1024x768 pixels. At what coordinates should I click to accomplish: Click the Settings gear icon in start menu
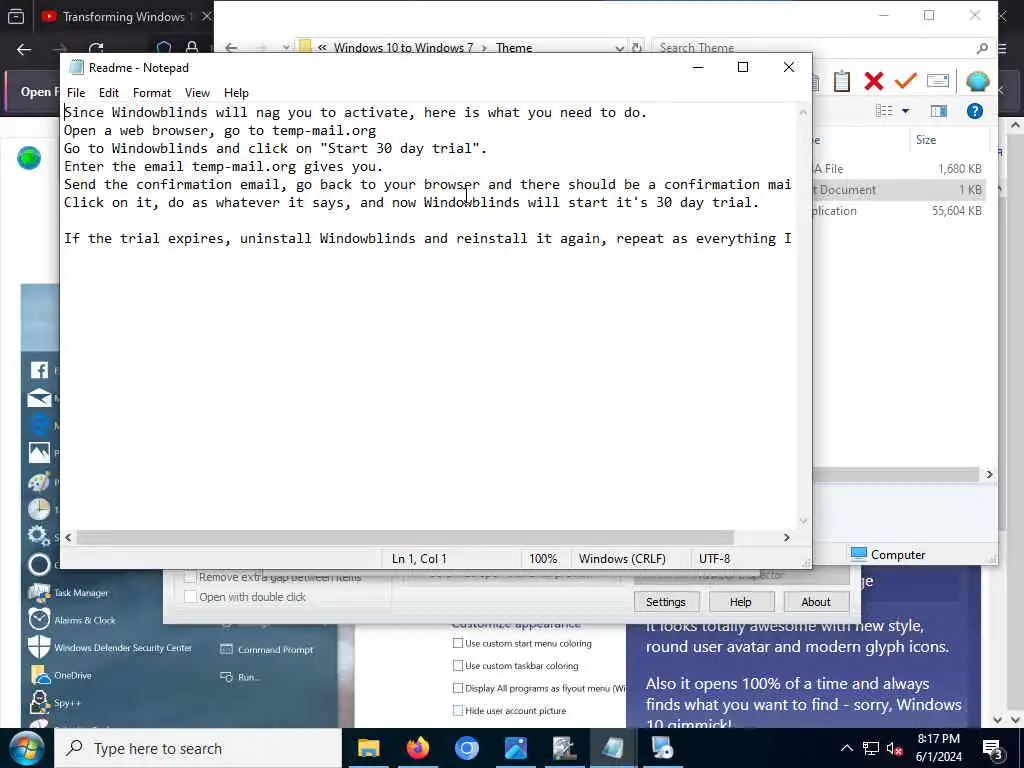(x=39, y=536)
